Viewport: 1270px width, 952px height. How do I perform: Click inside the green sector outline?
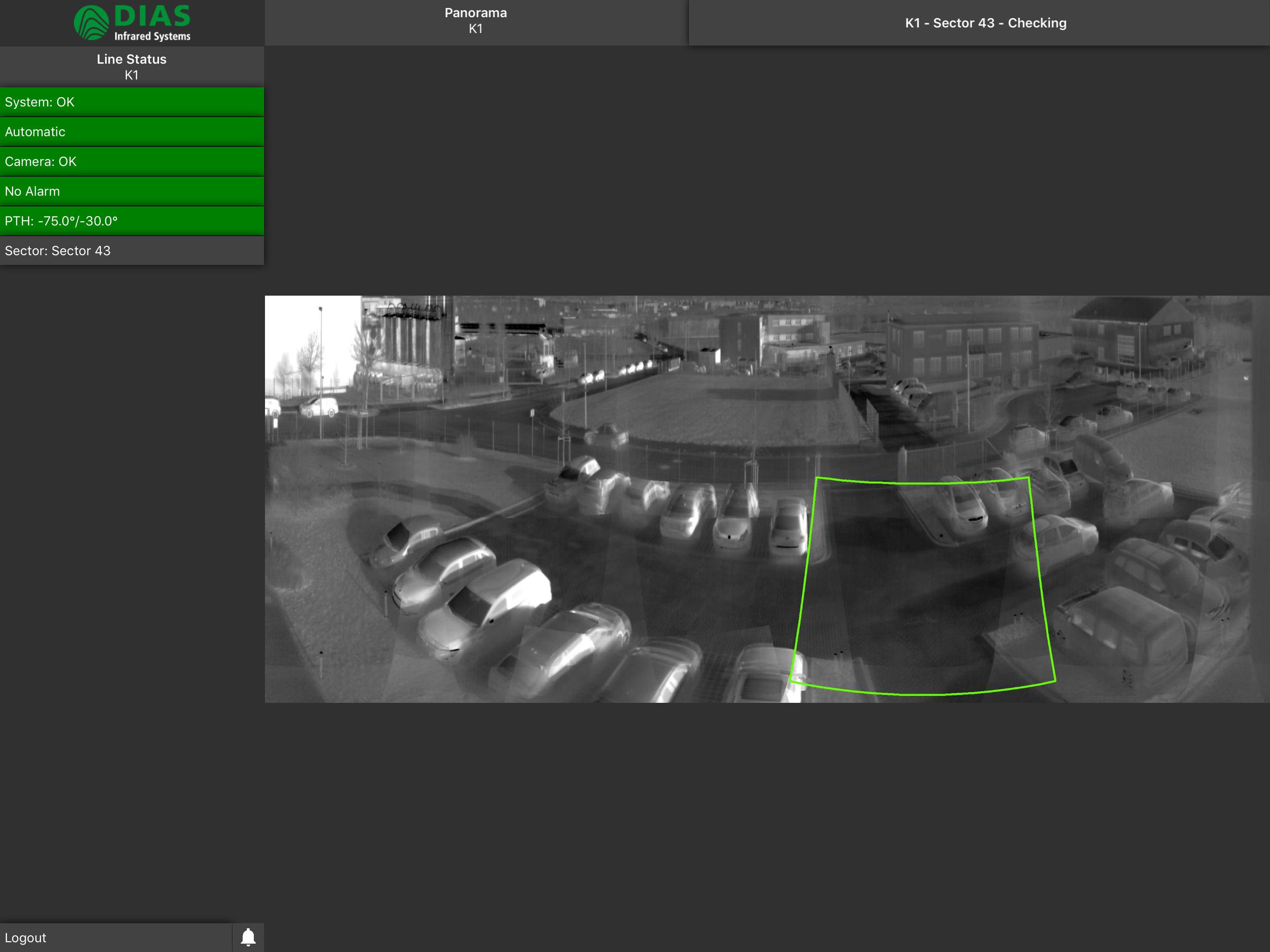click(x=923, y=586)
